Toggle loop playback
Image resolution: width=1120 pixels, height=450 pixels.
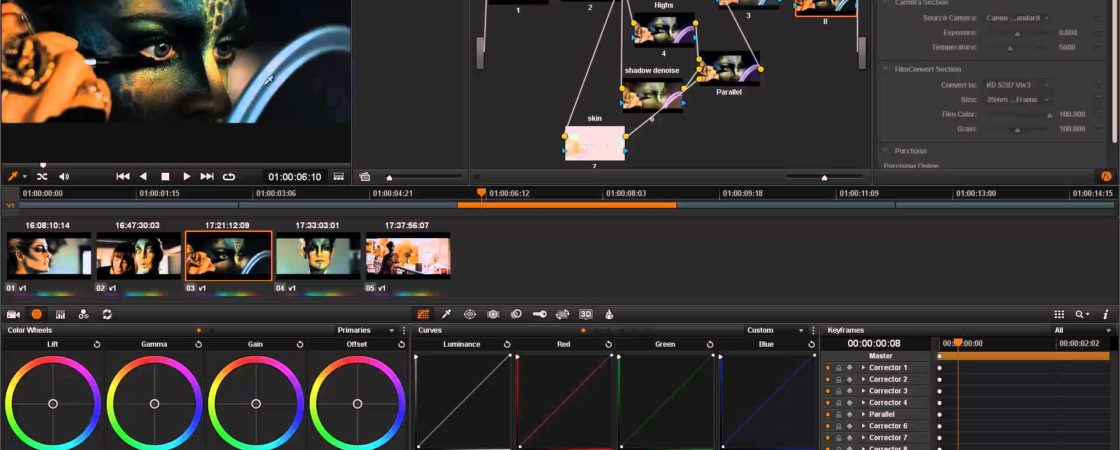[x=229, y=176]
